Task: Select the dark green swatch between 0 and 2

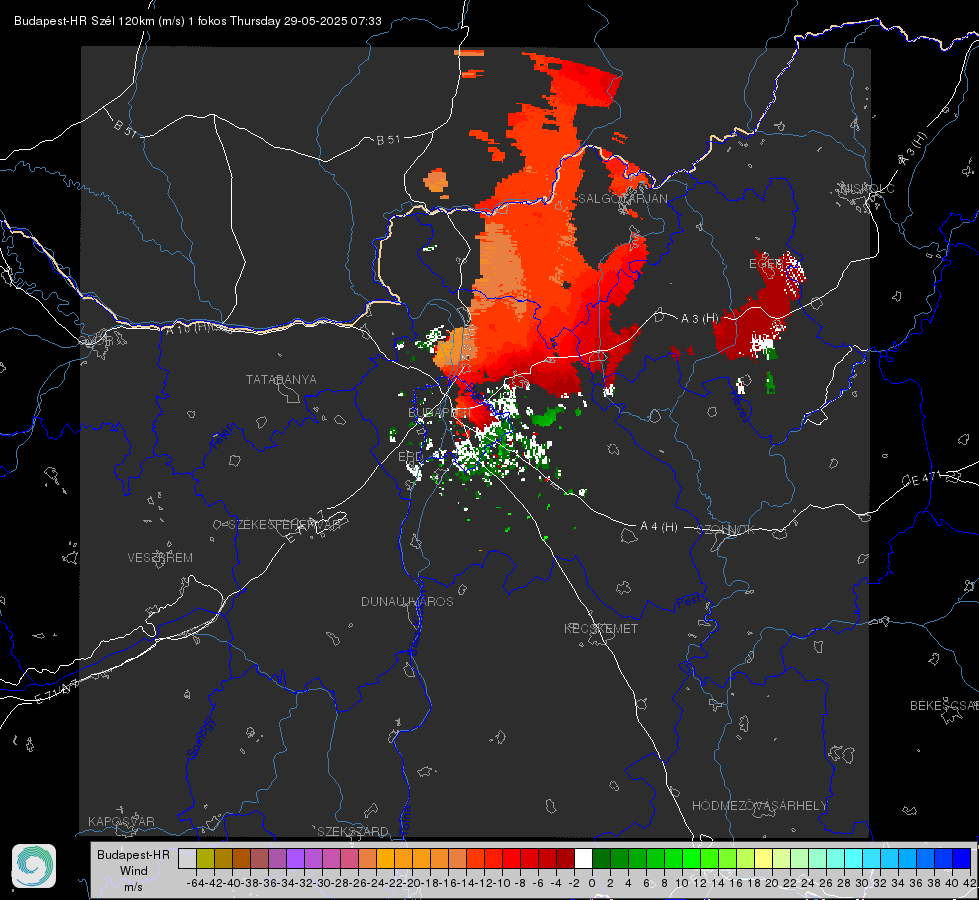Action: 601,858
